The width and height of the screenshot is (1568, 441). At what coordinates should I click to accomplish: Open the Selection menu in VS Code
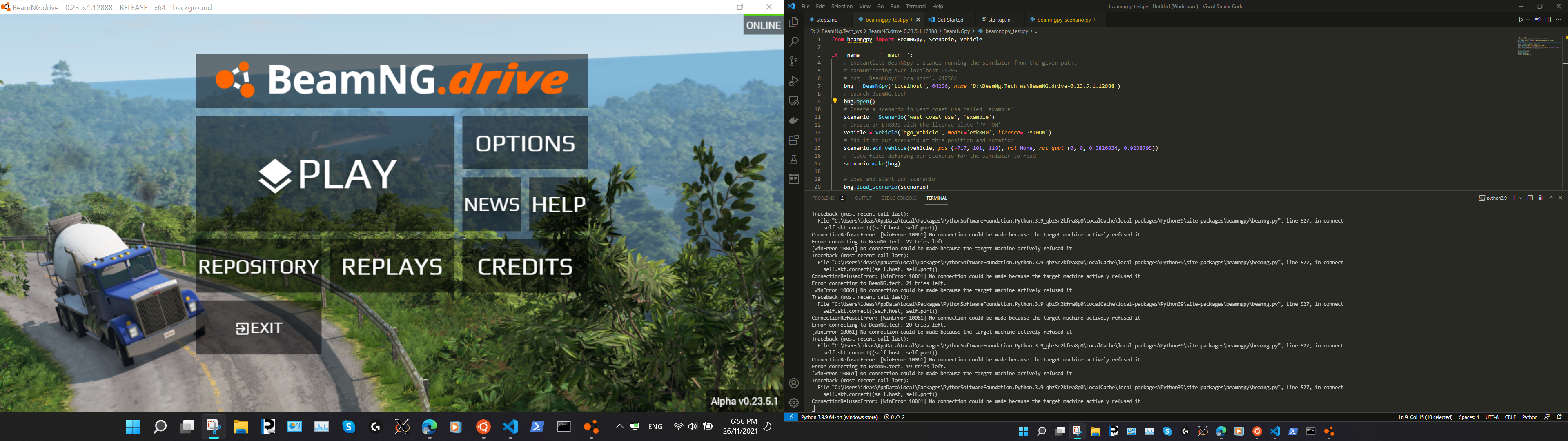[x=842, y=6]
